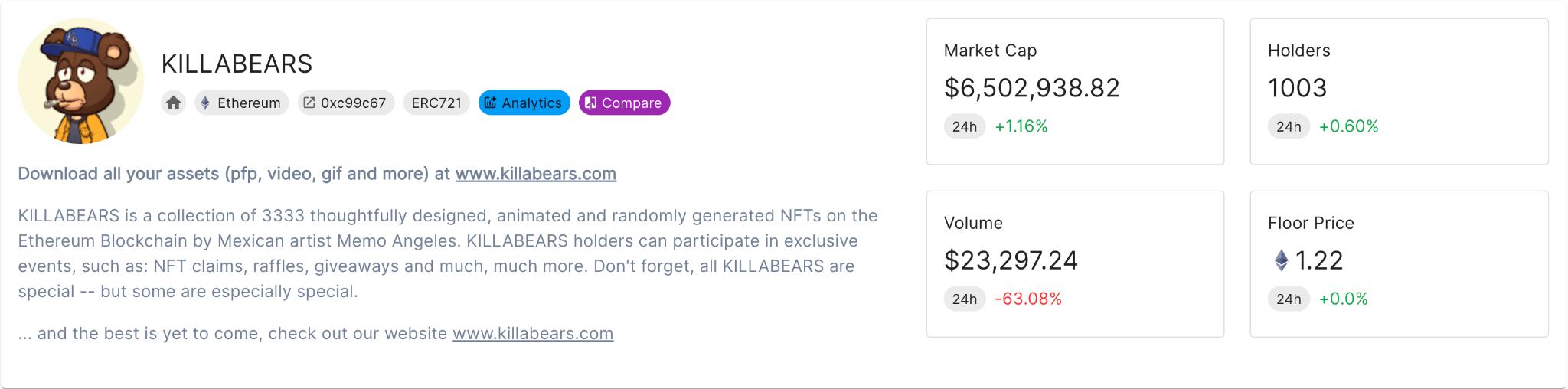Click the Market Cap 24h badge
This screenshot has width=1568, height=389.
click(x=965, y=126)
